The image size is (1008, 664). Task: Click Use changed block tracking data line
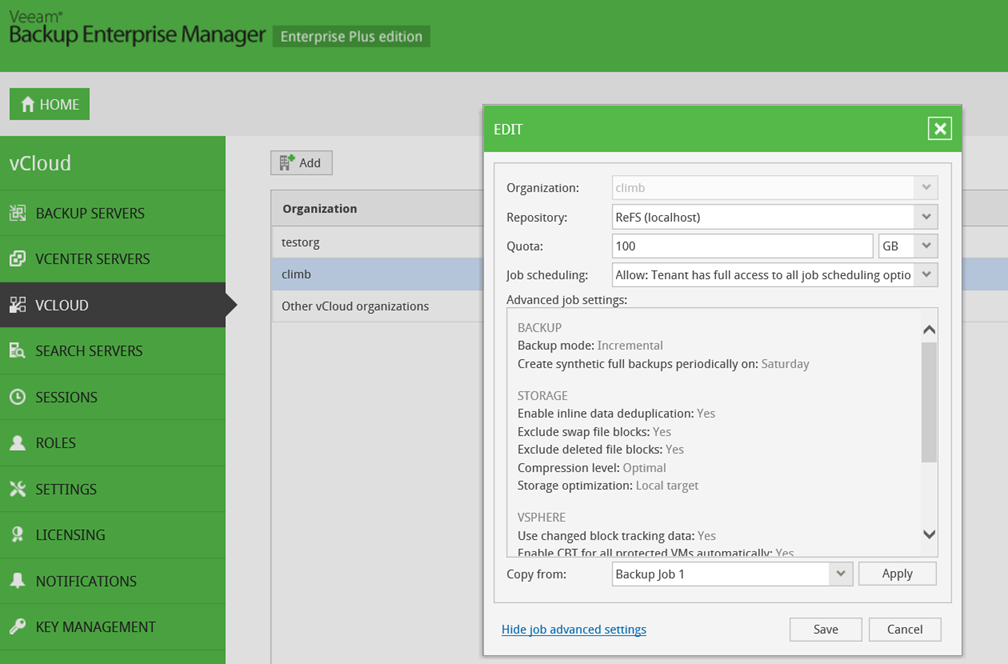(x=616, y=535)
